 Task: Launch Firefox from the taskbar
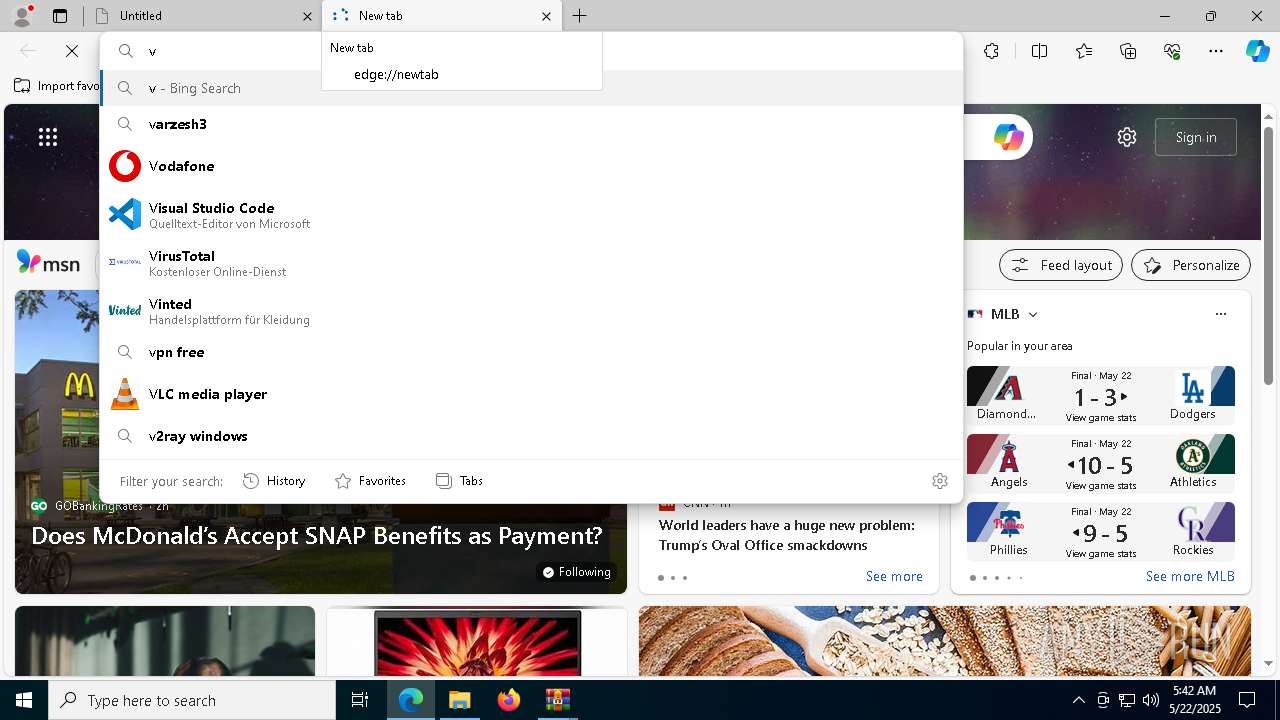(508, 700)
